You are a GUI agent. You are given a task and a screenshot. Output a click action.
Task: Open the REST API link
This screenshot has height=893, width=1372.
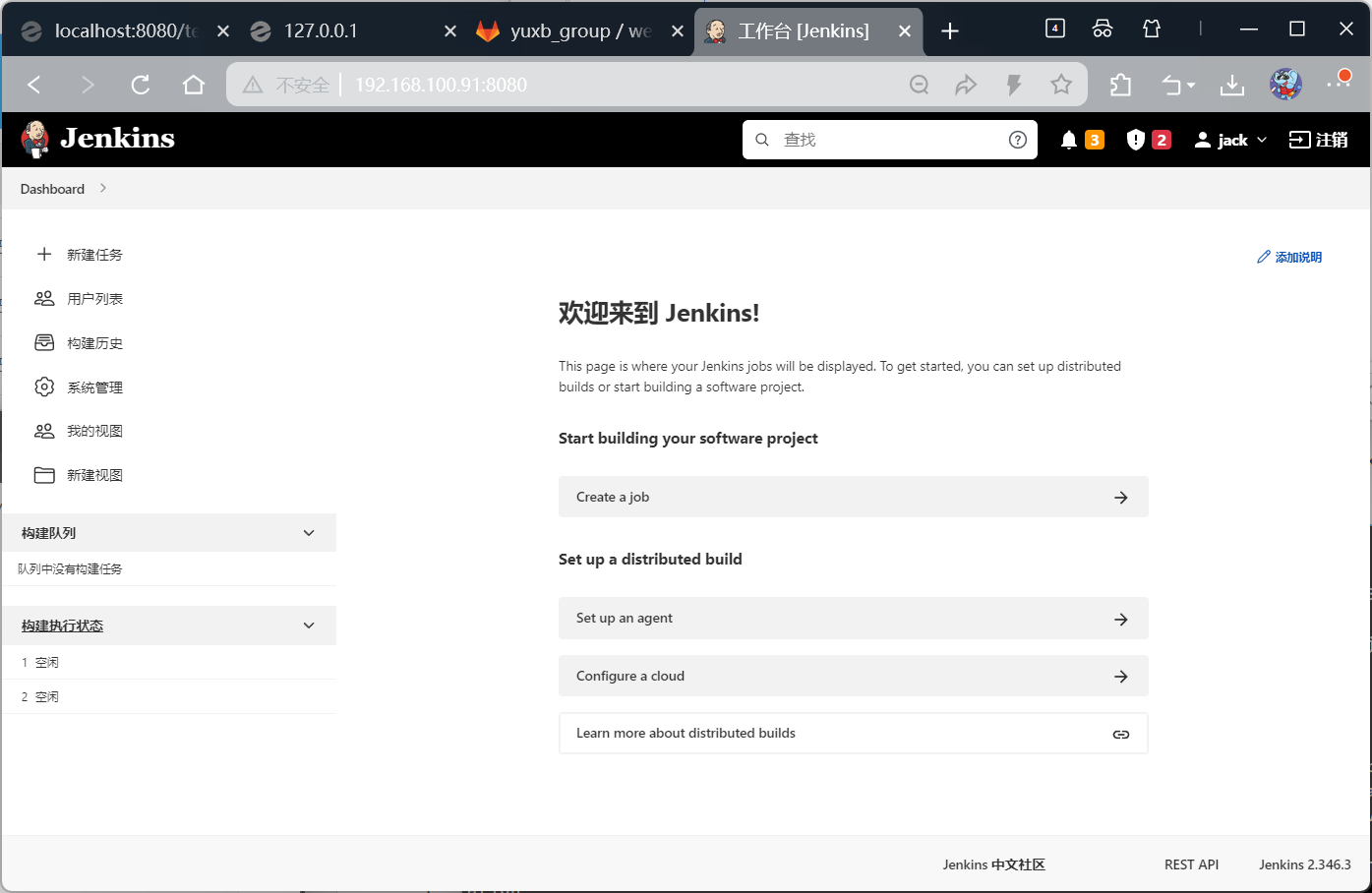[x=1191, y=864]
